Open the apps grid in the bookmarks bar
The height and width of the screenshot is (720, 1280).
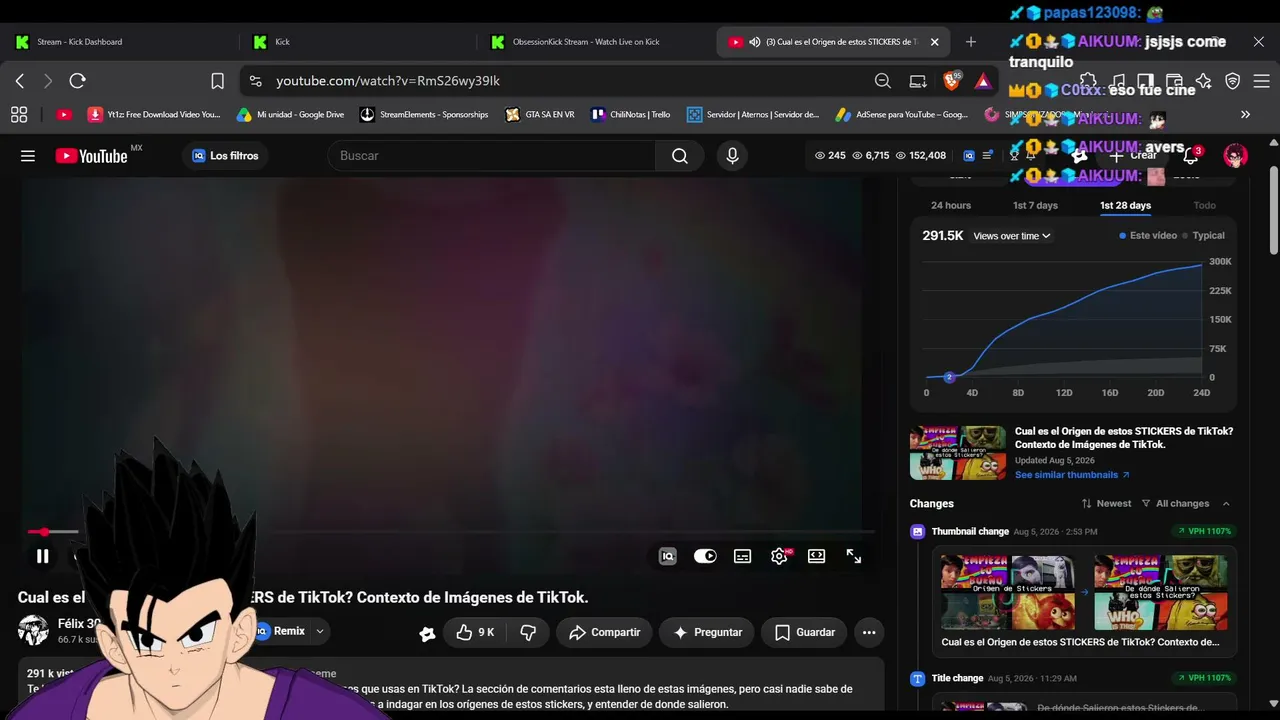click(x=18, y=114)
